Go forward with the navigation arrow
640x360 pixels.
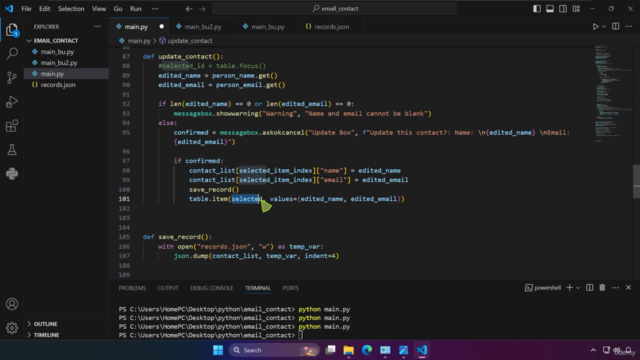click(x=202, y=9)
